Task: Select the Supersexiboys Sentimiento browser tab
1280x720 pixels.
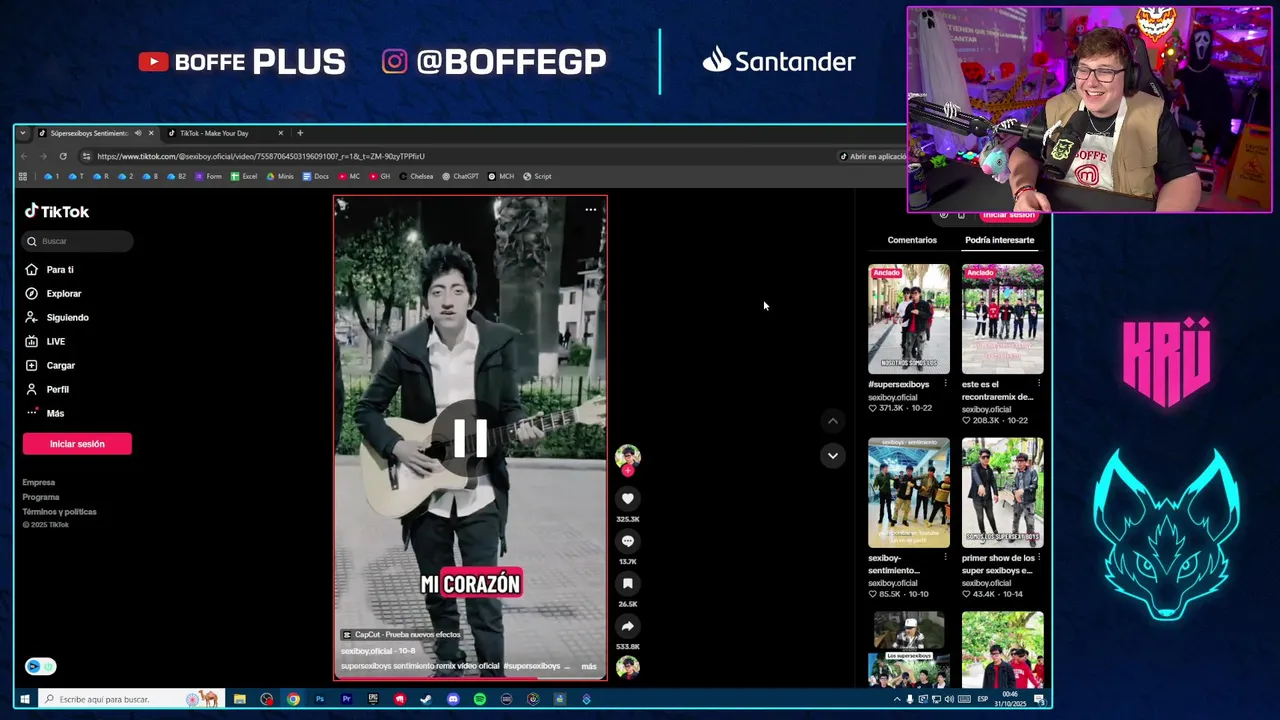Action: pyautogui.click(x=88, y=133)
